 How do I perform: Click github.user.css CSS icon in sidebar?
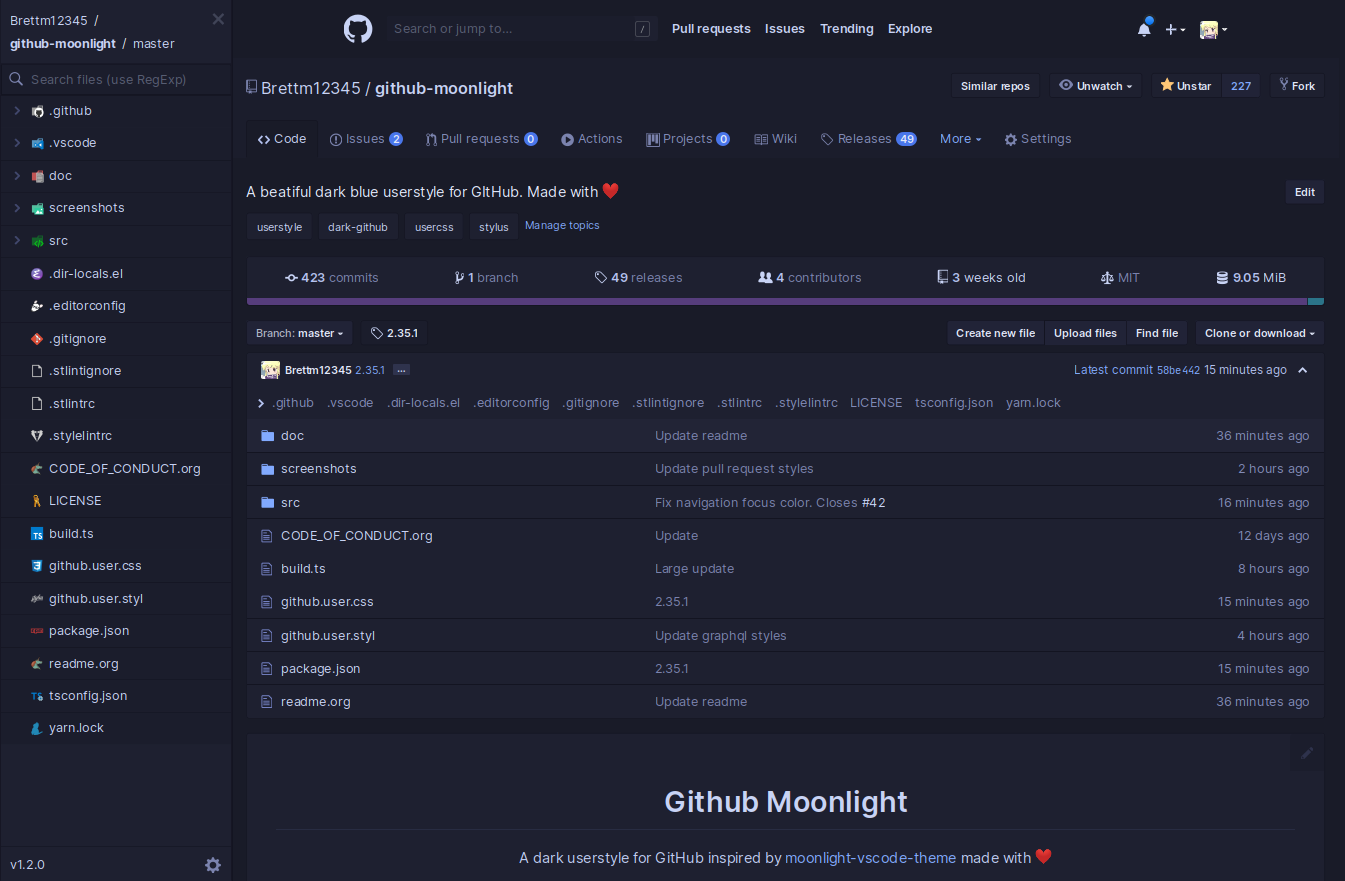click(37, 566)
